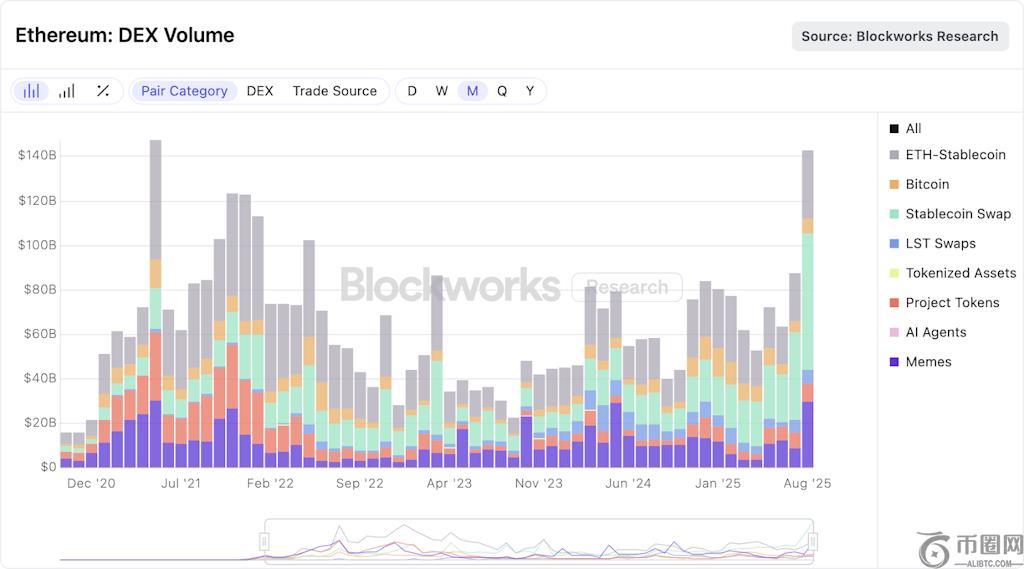The height and width of the screenshot is (569, 1024).
Task: Click the black All legend square
Action: pyautogui.click(x=894, y=129)
